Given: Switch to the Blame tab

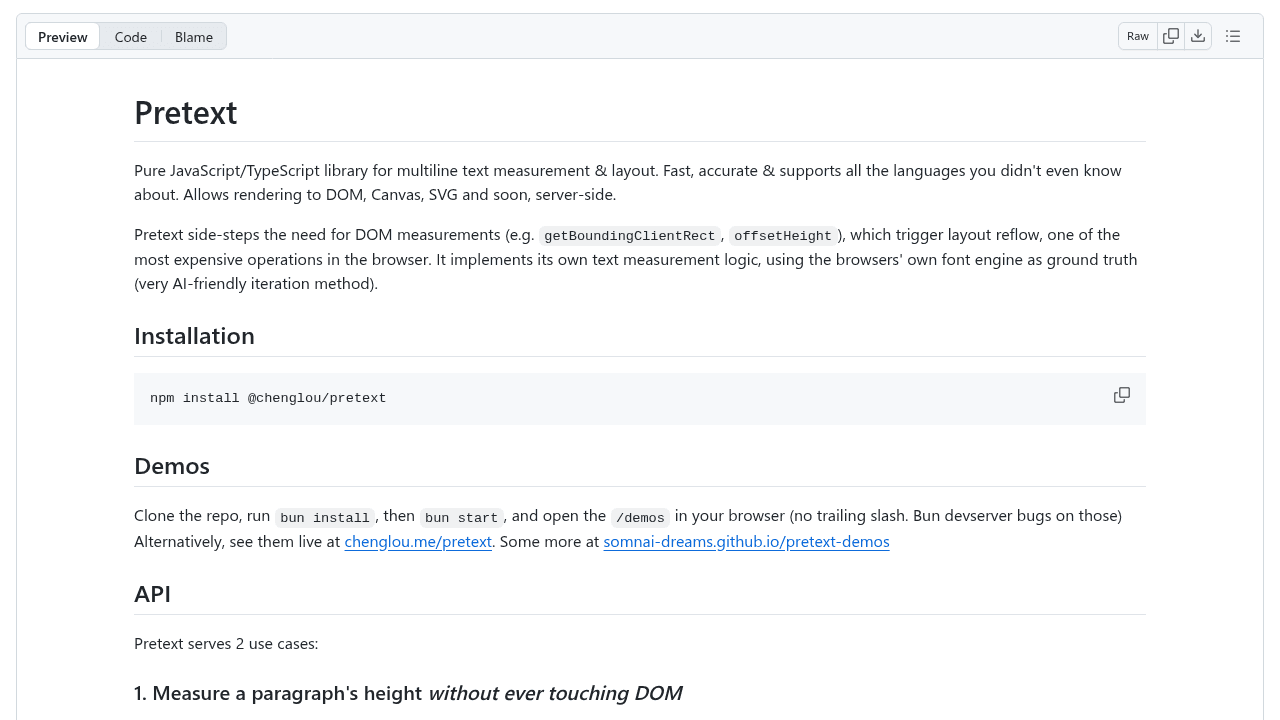Looking at the screenshot, I should (x=193, y=36).
